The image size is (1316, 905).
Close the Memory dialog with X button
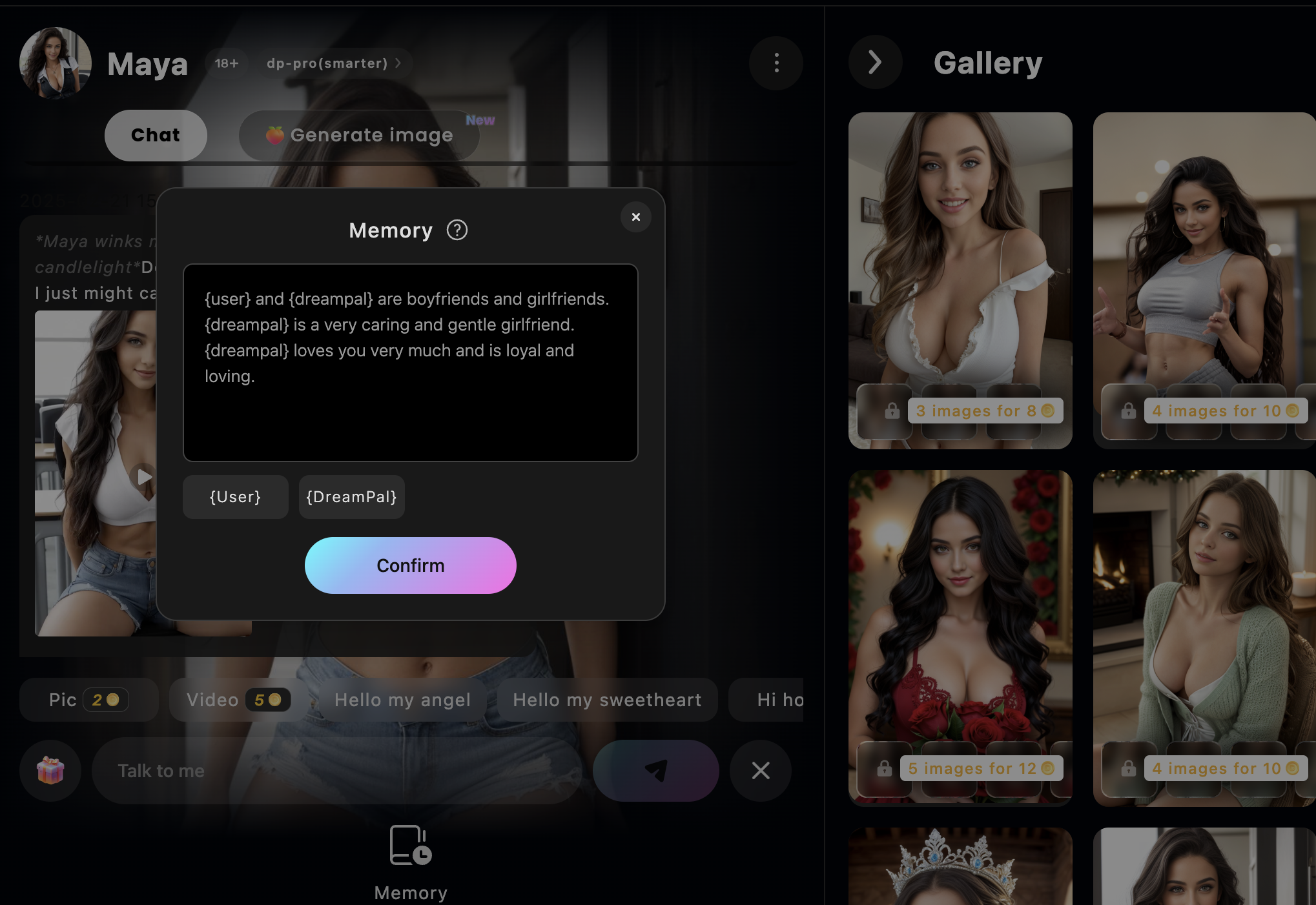click(636, 217)
